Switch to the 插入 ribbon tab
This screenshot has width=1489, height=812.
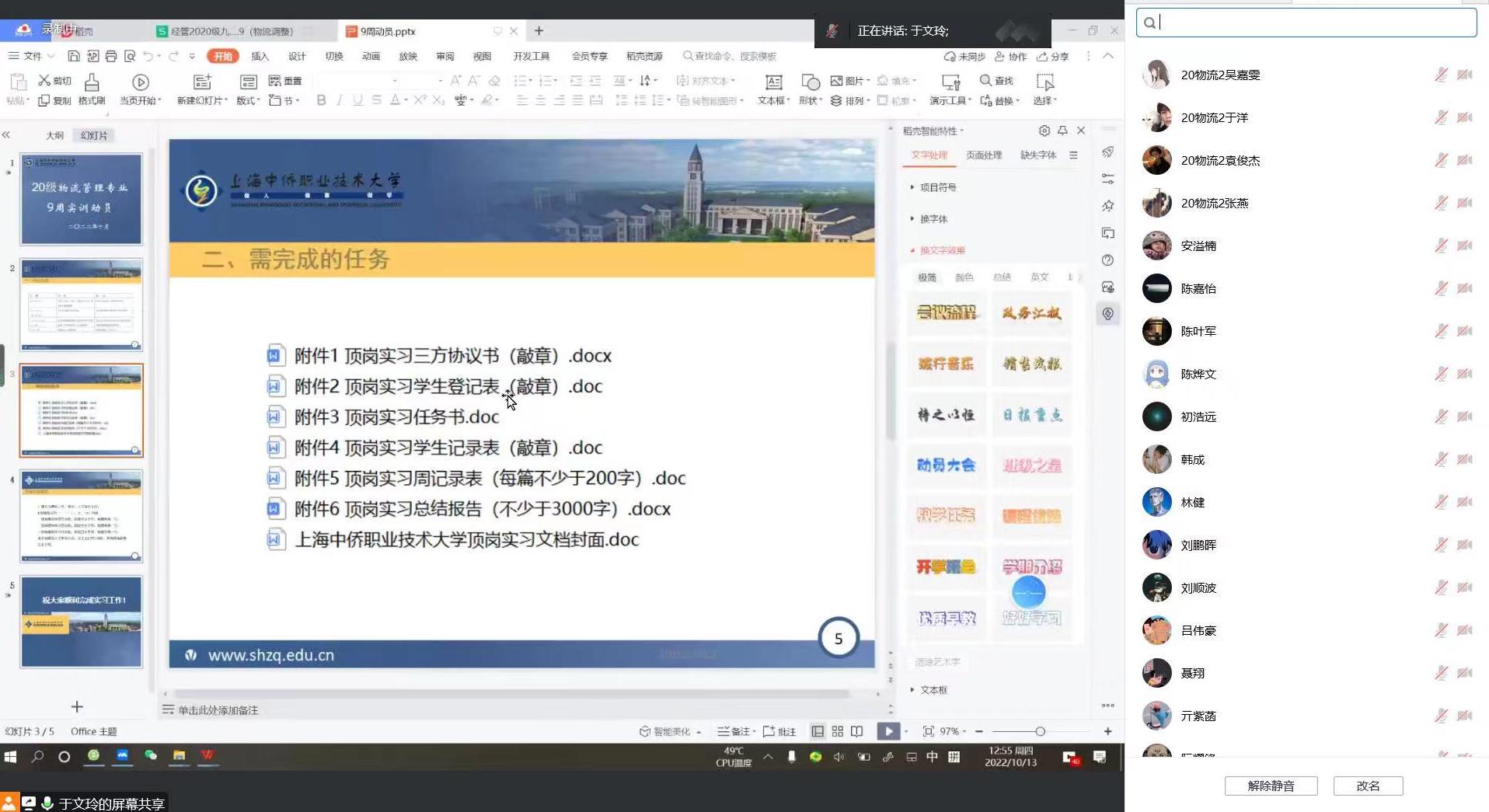pos(260,56)
